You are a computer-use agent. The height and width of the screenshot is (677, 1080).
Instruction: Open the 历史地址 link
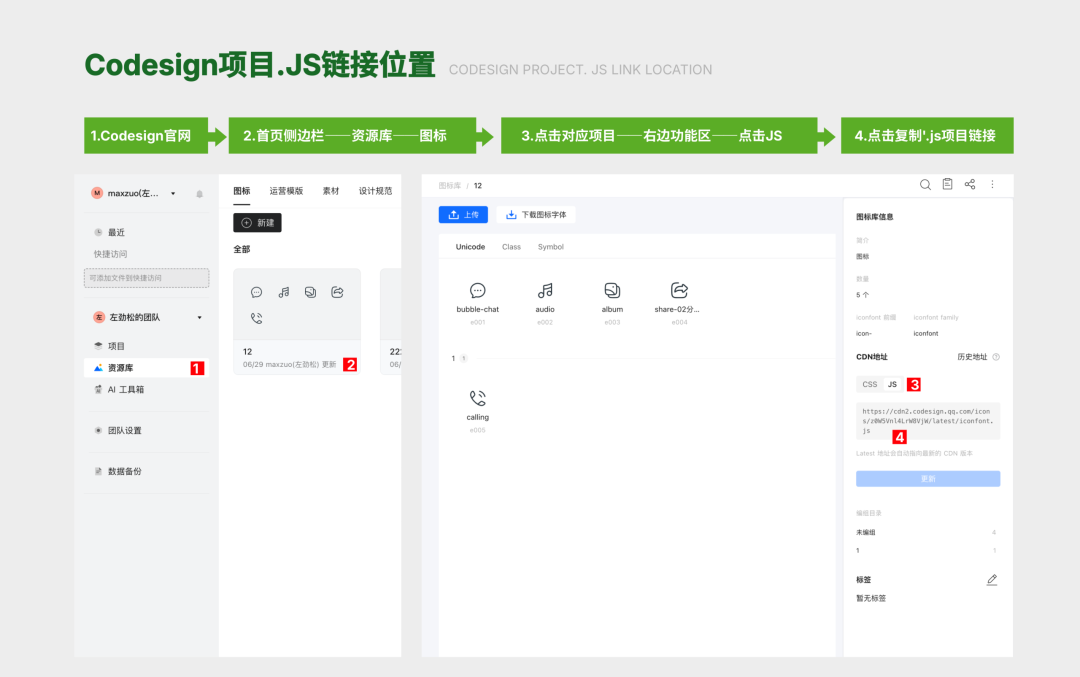click(x=972, y=357)
